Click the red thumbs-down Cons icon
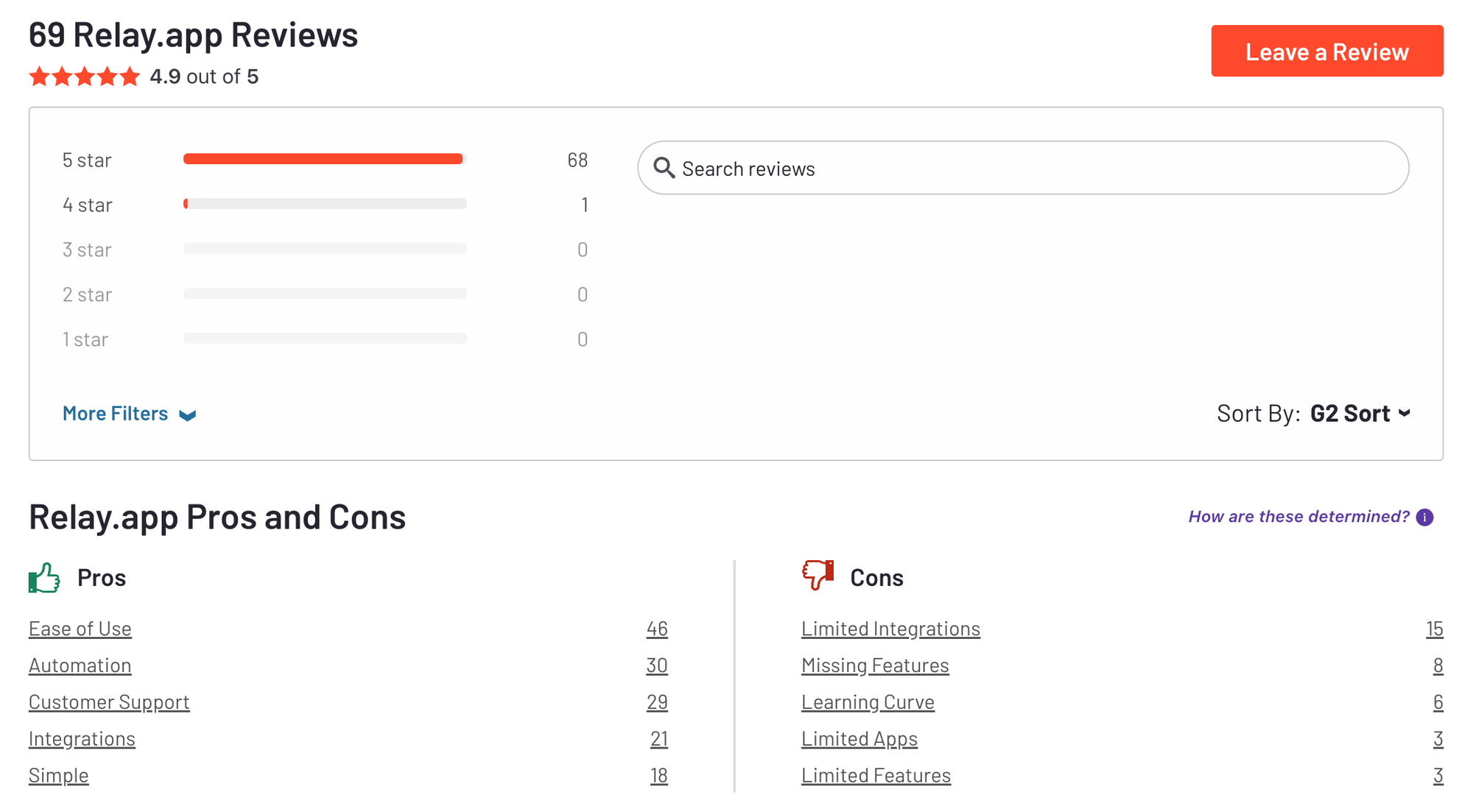Image resolution: width=1473 pixels, height=812 pixels. [818, 575]
